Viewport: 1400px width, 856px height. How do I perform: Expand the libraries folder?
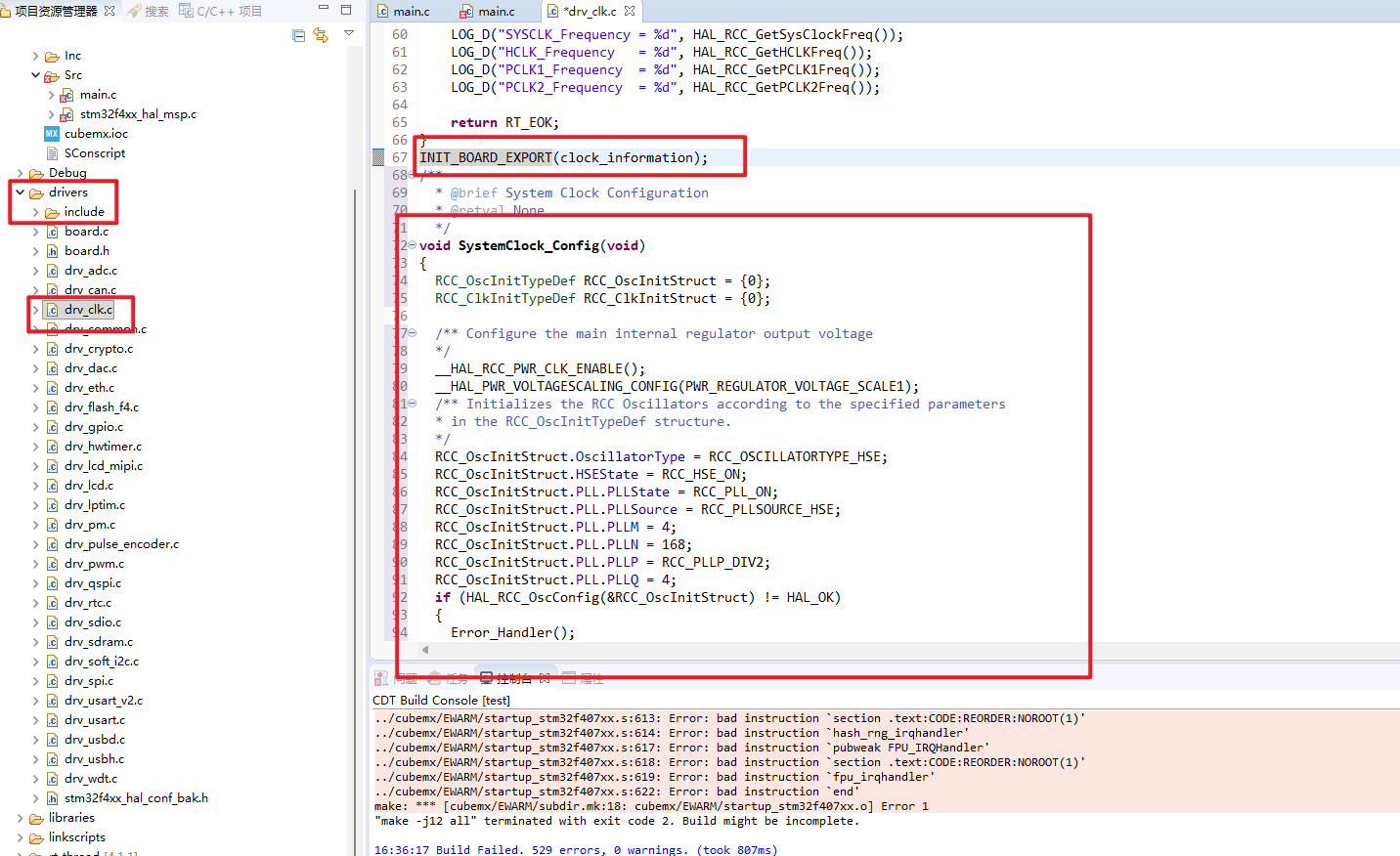(21, 818)
